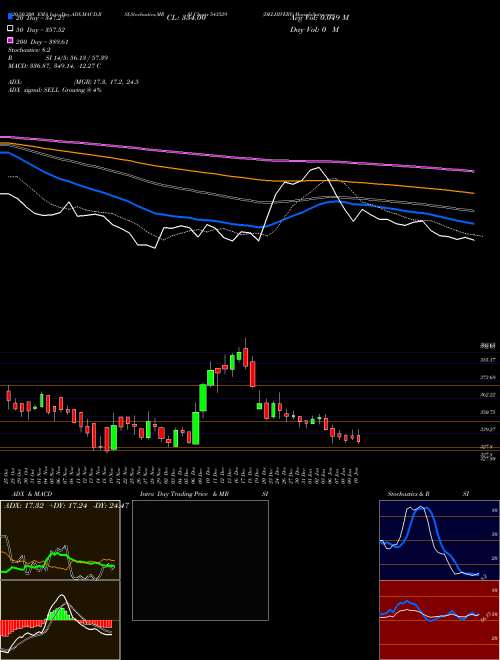This screenshot has height=660, width=500.
Task: Click the magenta 200 Day legend swatch
Action: [11, 40]
